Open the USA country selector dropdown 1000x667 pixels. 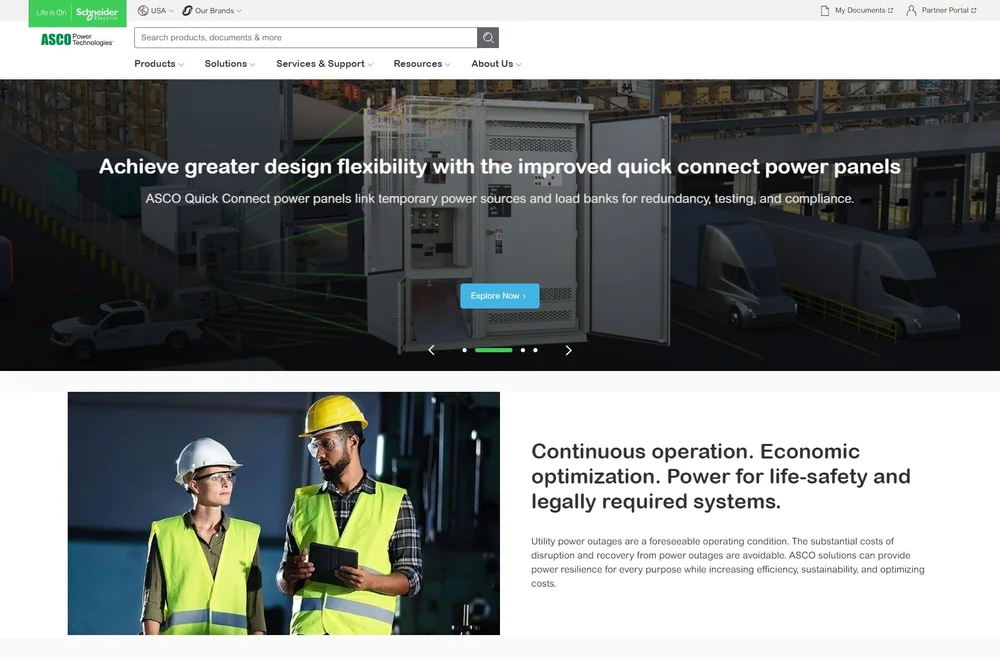click(x=156, y=11)
